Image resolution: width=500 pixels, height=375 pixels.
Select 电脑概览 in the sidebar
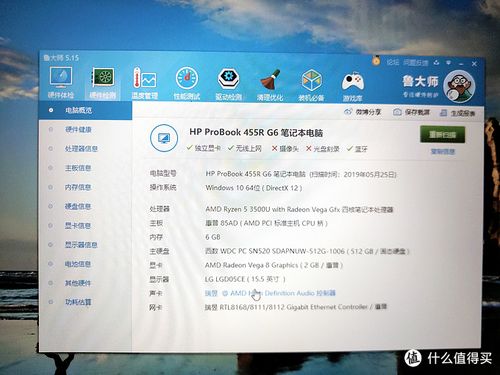(x=85, y=110)
